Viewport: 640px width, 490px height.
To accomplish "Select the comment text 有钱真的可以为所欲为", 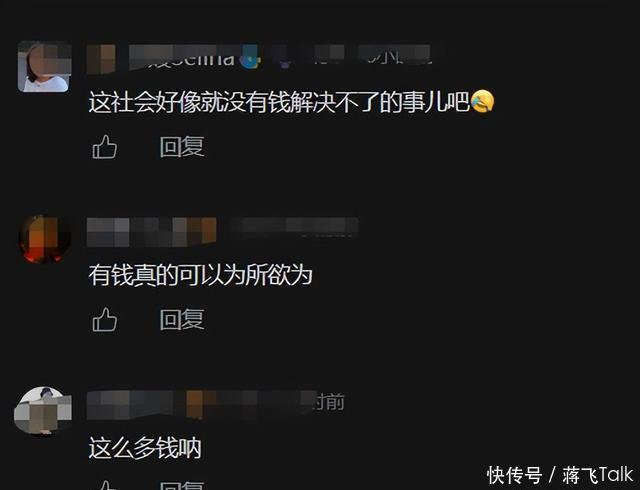I will point(200,275).
